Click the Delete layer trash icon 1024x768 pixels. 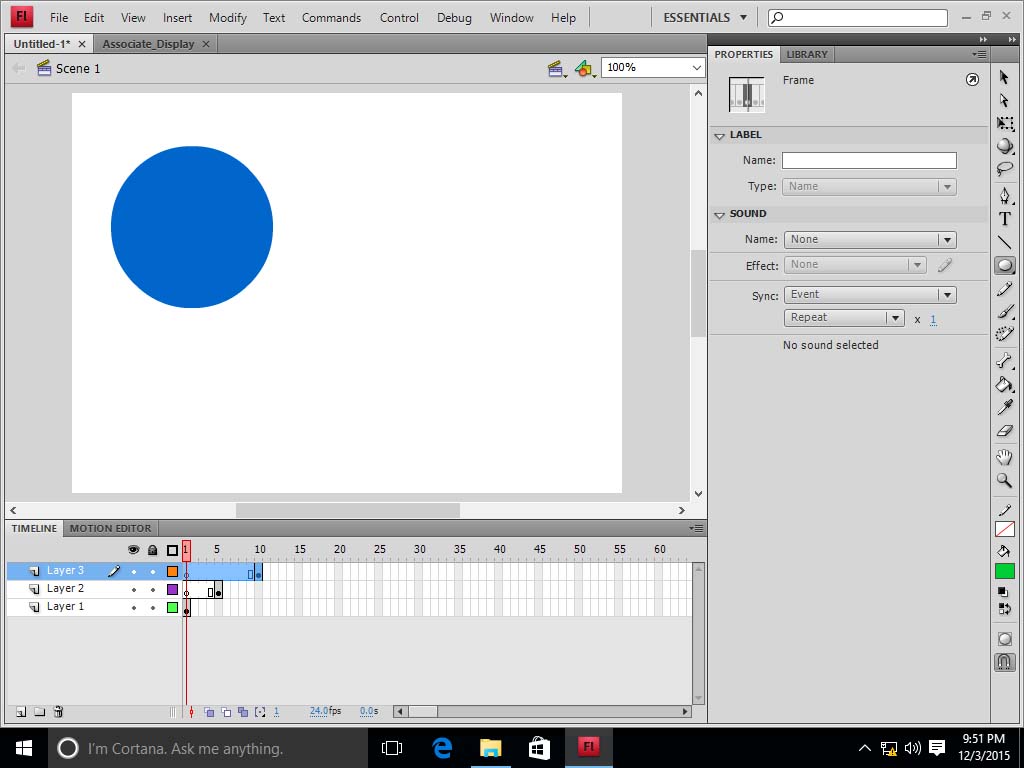click(58, 712)
